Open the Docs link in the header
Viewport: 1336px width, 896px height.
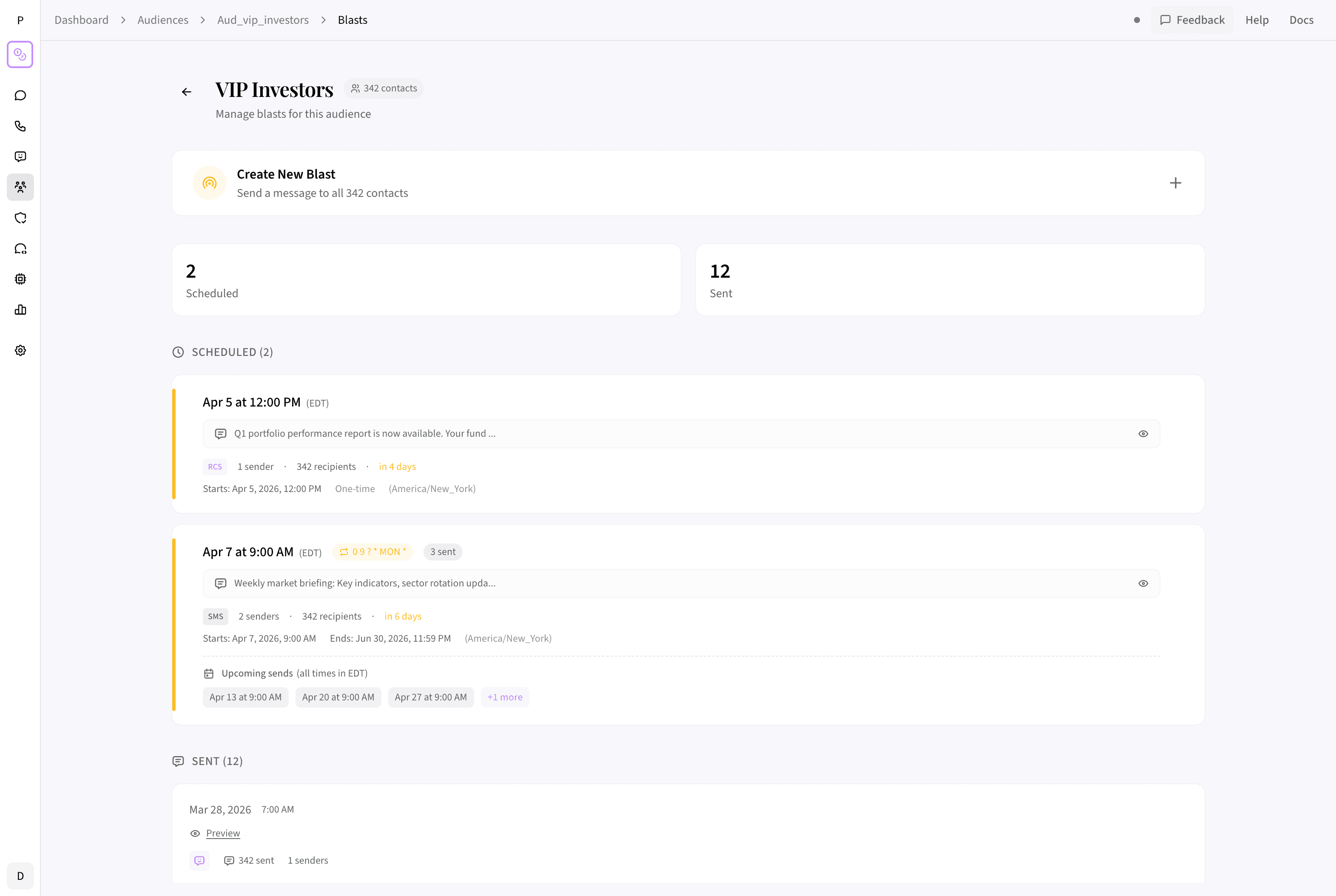point(1301,20)
